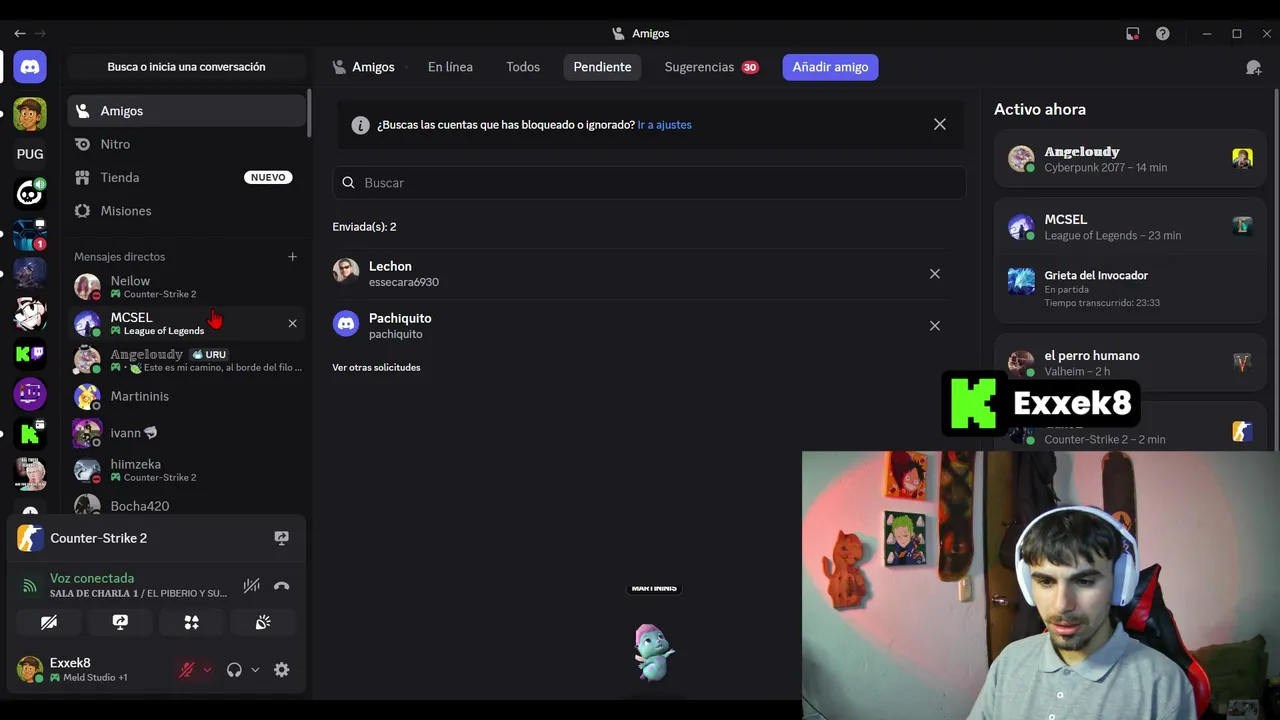Image resolution: width=1280 pixels, height=720 pixels.
Task: Open Nitro in the sidebar
Action: click(186, 144)
